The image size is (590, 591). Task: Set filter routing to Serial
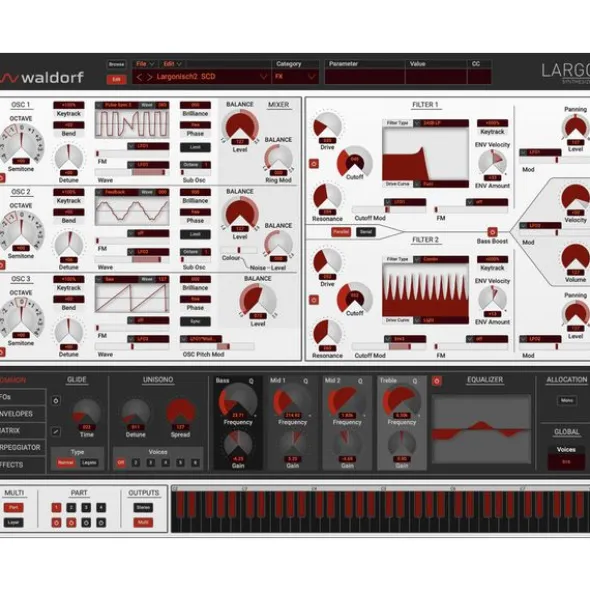point(366,232)
